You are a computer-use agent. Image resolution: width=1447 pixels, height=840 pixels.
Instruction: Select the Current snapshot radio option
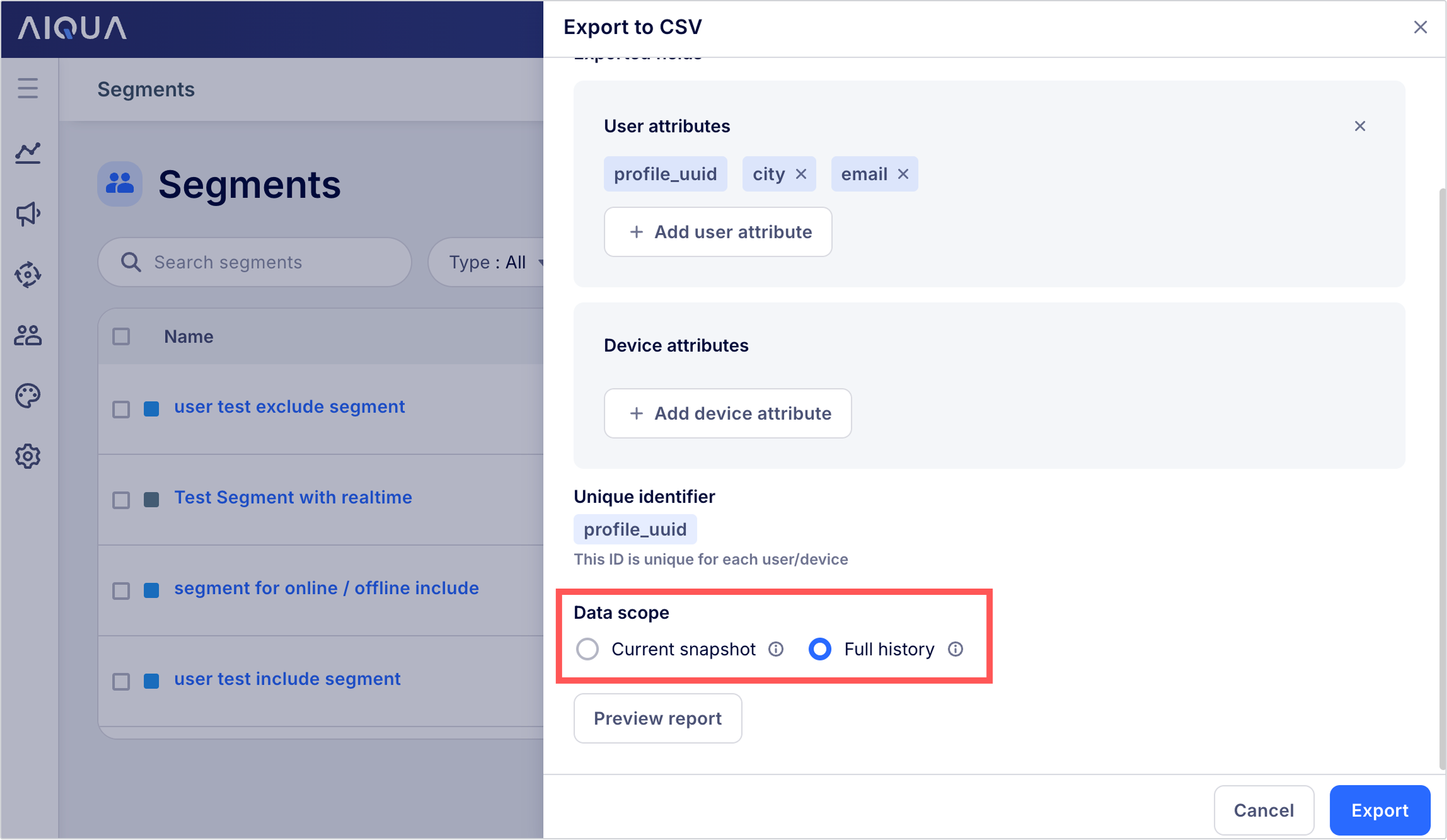[x=587, y=649]
